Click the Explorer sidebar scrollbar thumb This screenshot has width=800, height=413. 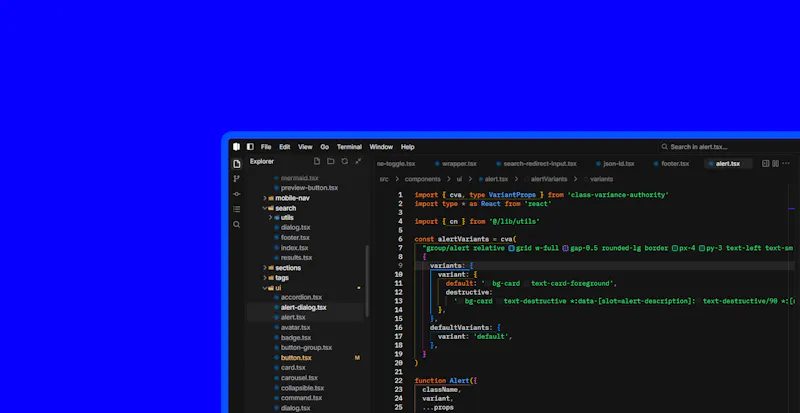367,281
